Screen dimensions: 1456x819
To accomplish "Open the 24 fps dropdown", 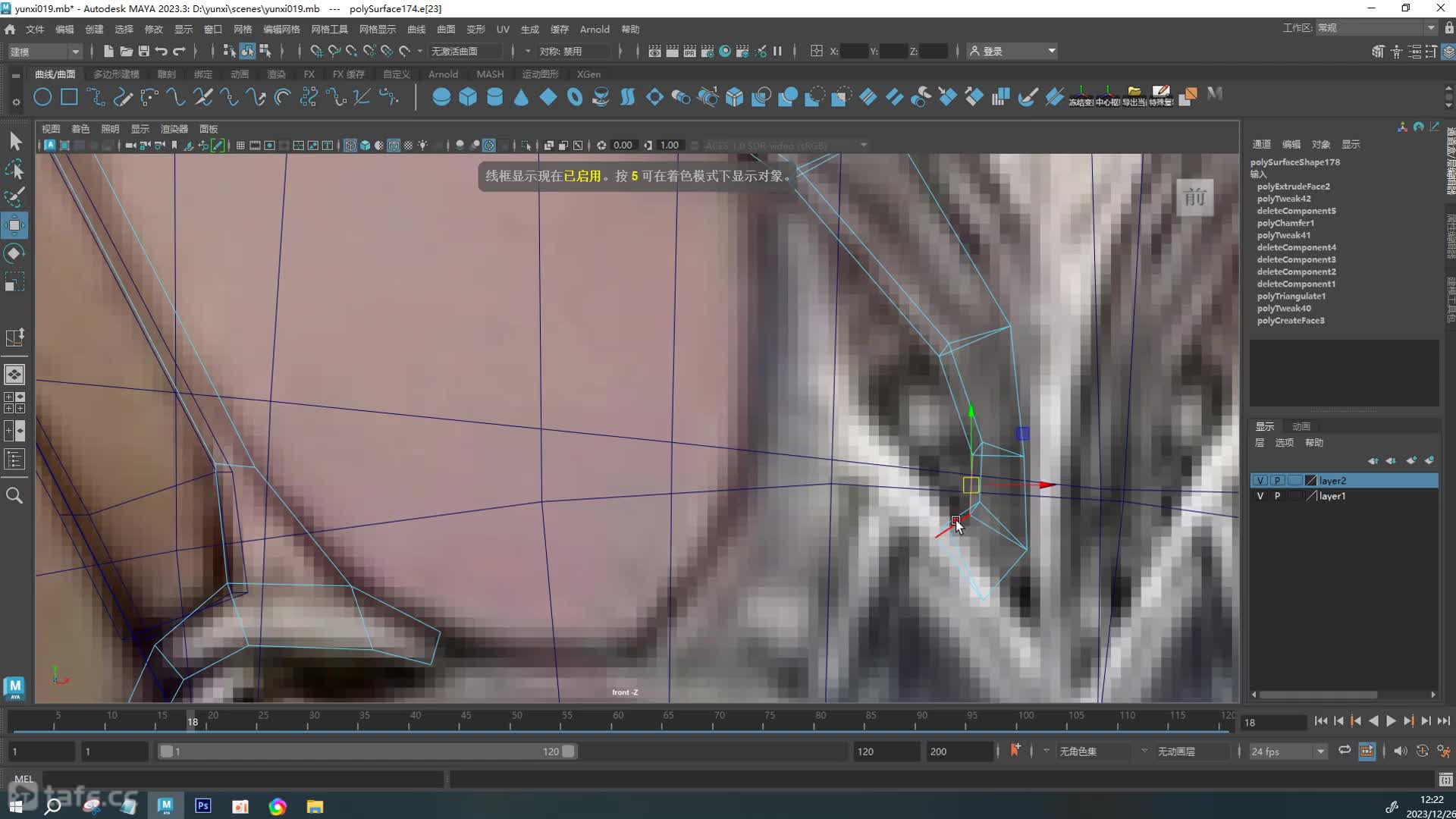I will tap(1288, 752).
